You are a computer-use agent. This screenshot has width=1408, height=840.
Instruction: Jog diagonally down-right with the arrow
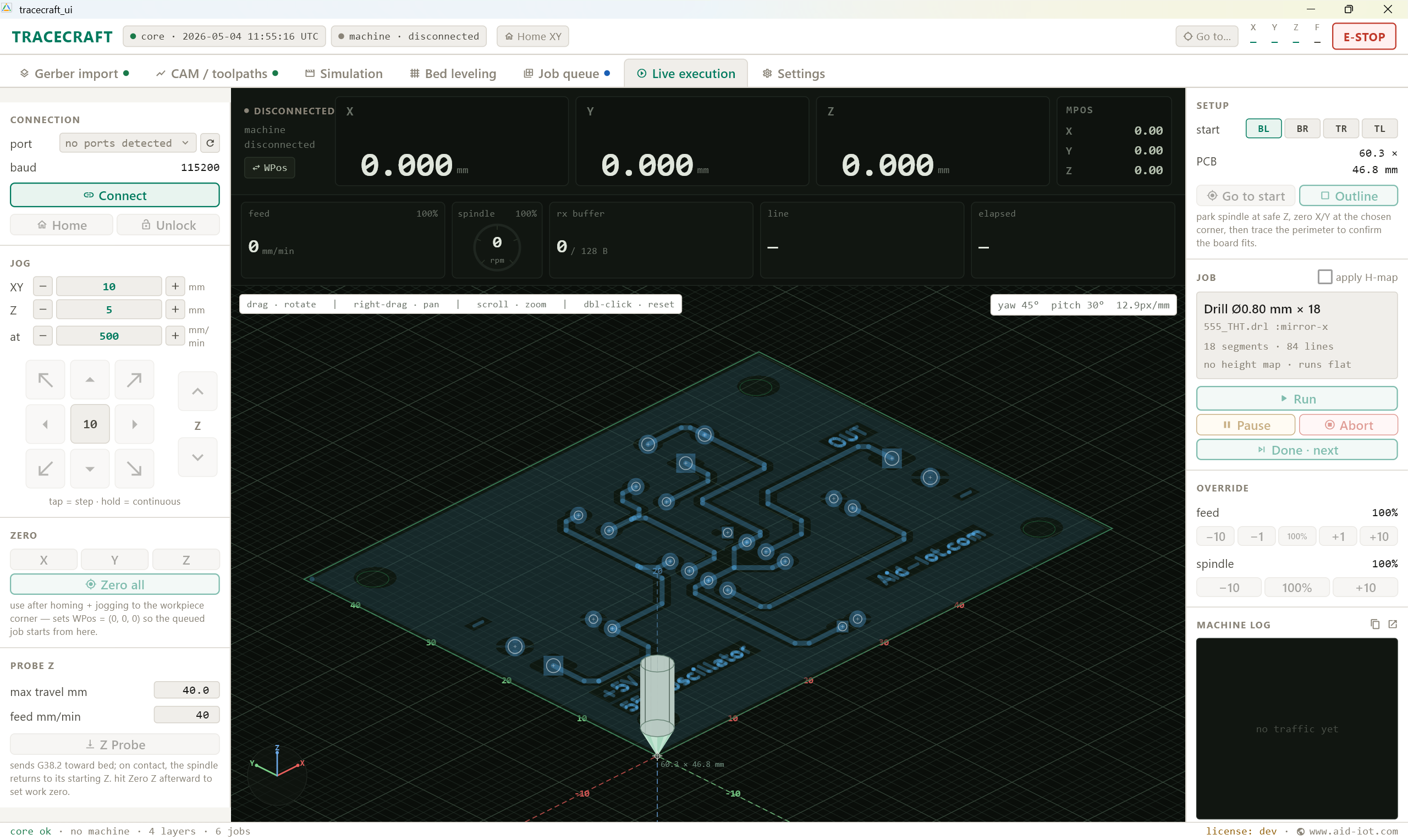(134, 469)
